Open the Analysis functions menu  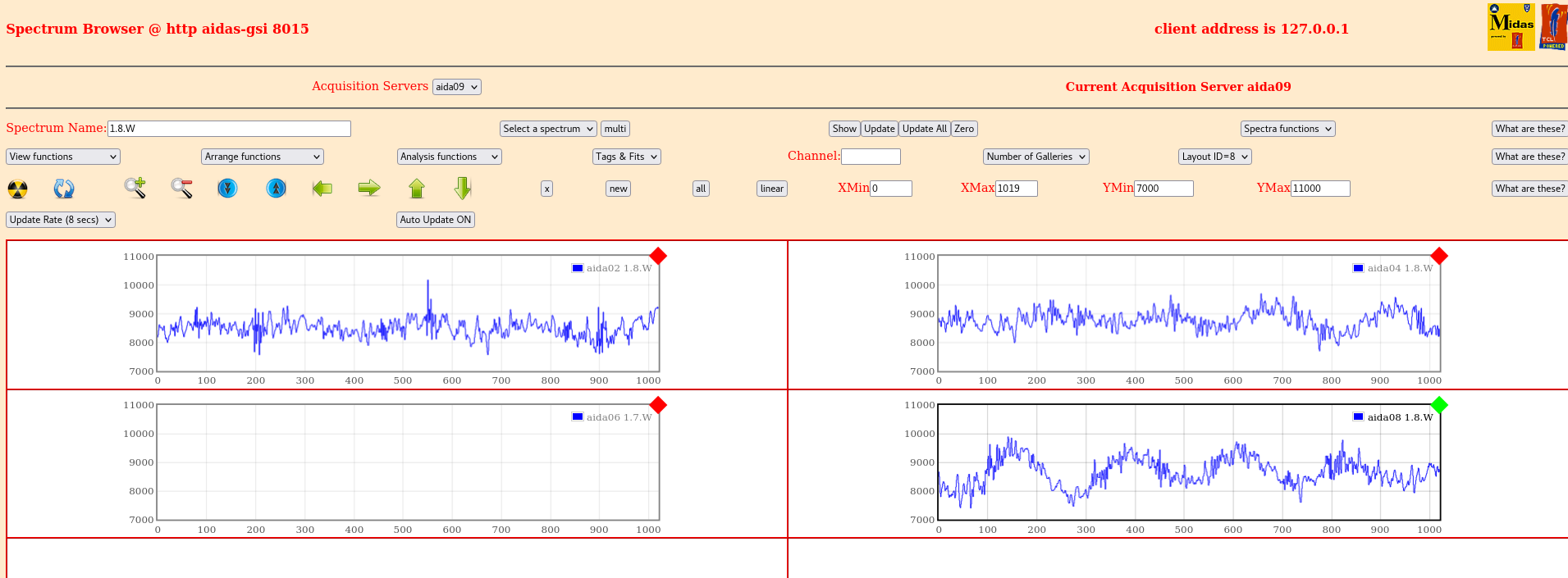(x=450, y=157)
